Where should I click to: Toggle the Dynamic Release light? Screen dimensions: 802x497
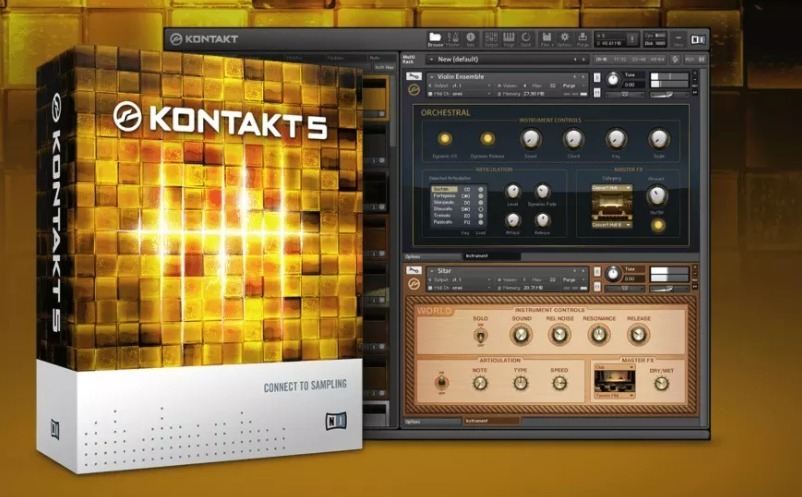click(487, 139)
